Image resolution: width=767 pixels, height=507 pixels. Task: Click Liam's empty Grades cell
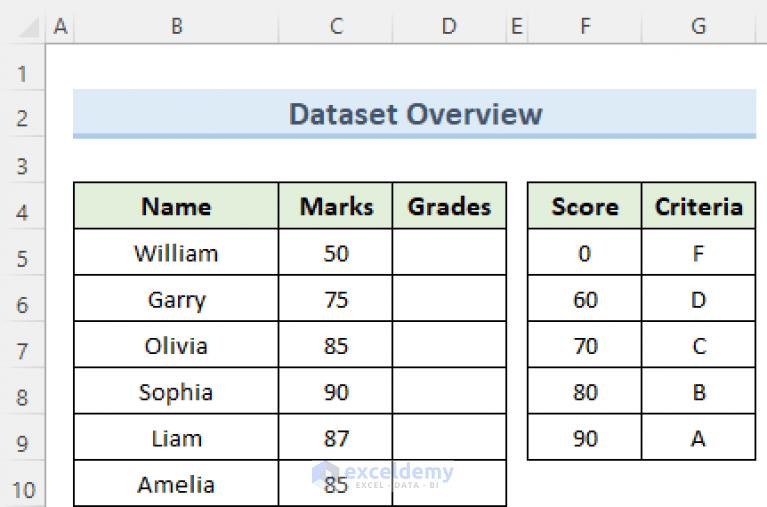click(449, 437)
